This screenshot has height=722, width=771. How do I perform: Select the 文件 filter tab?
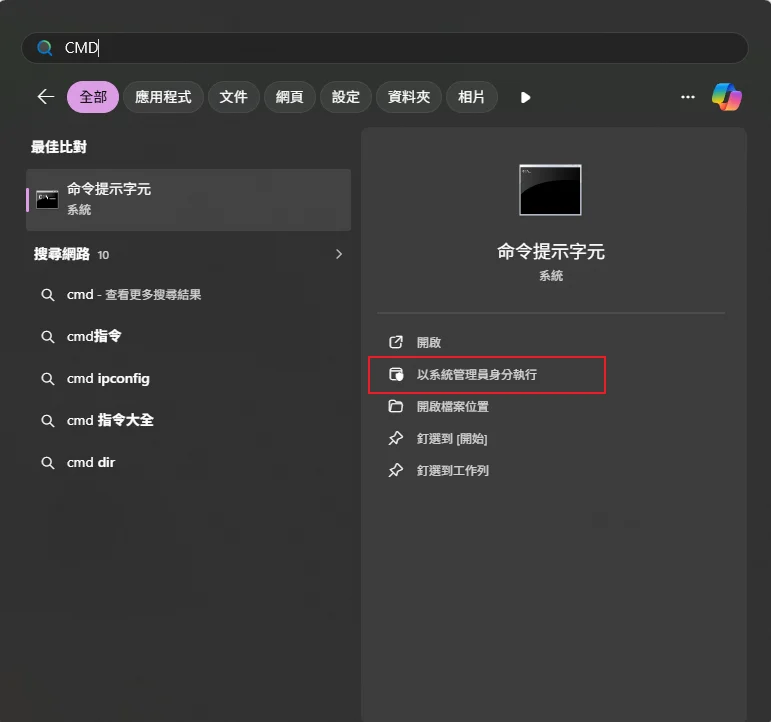[x=234, y=97]
